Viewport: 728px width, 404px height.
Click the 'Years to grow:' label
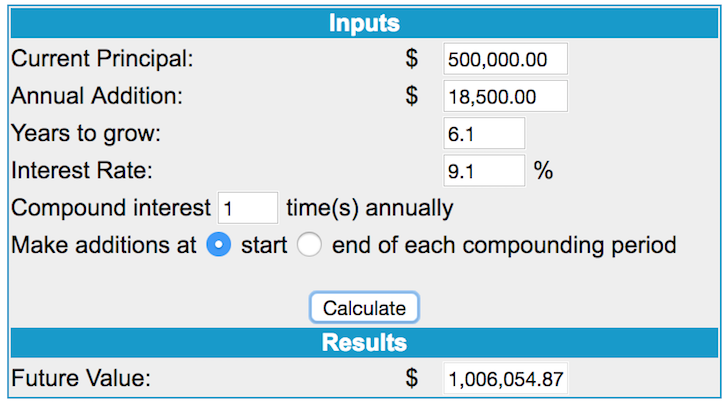click(x=86, y=134)
